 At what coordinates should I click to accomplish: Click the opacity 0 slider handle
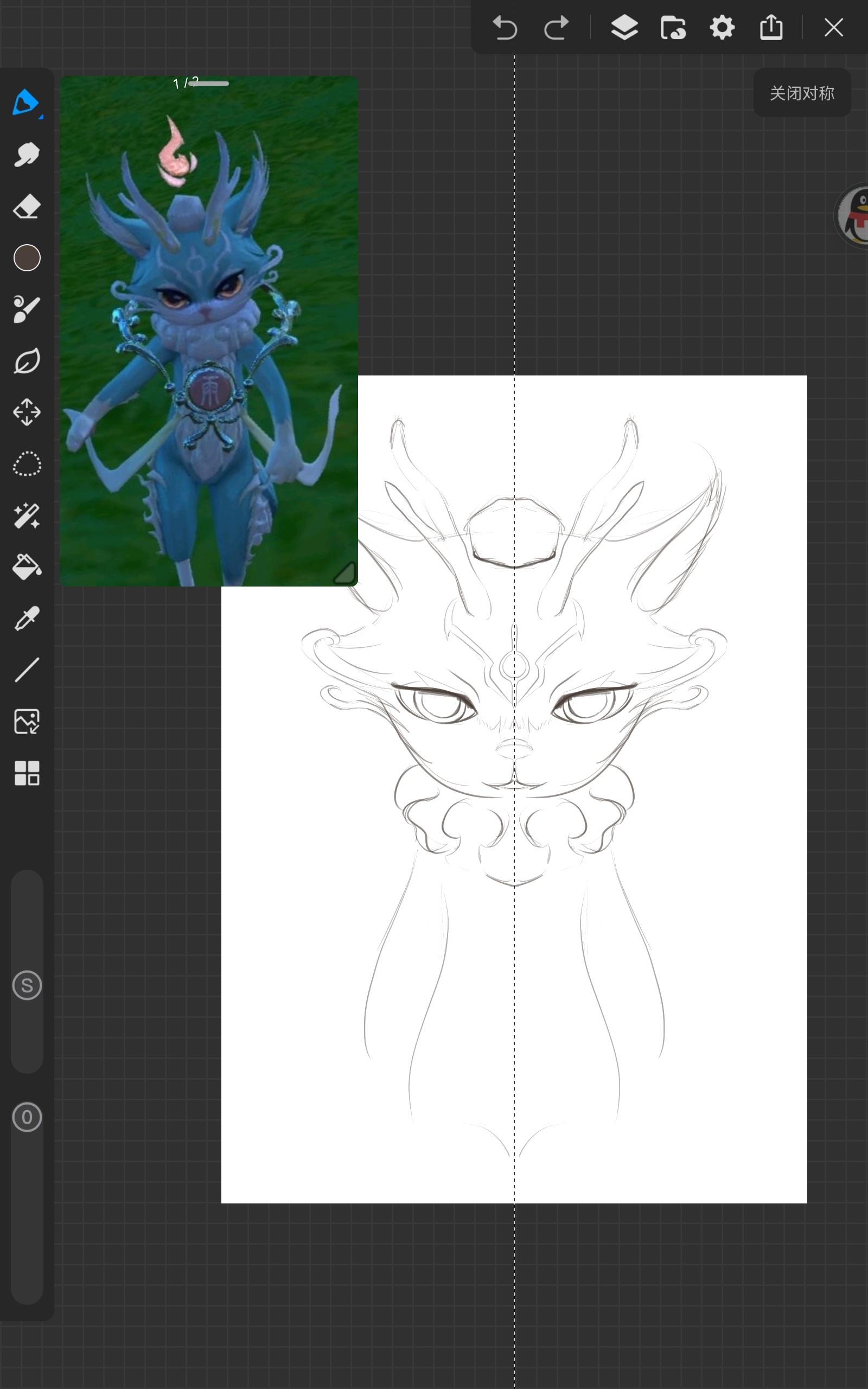[27, 1117]
